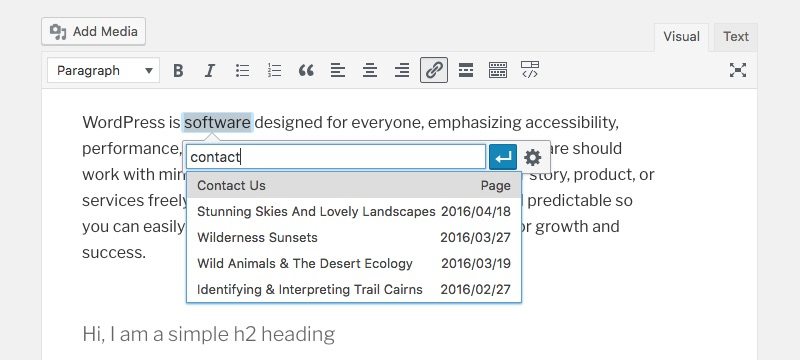Insert Read More tag
The height and width of the screenshot is (360, 800).
pyautogui.click(x=466, y=70)
